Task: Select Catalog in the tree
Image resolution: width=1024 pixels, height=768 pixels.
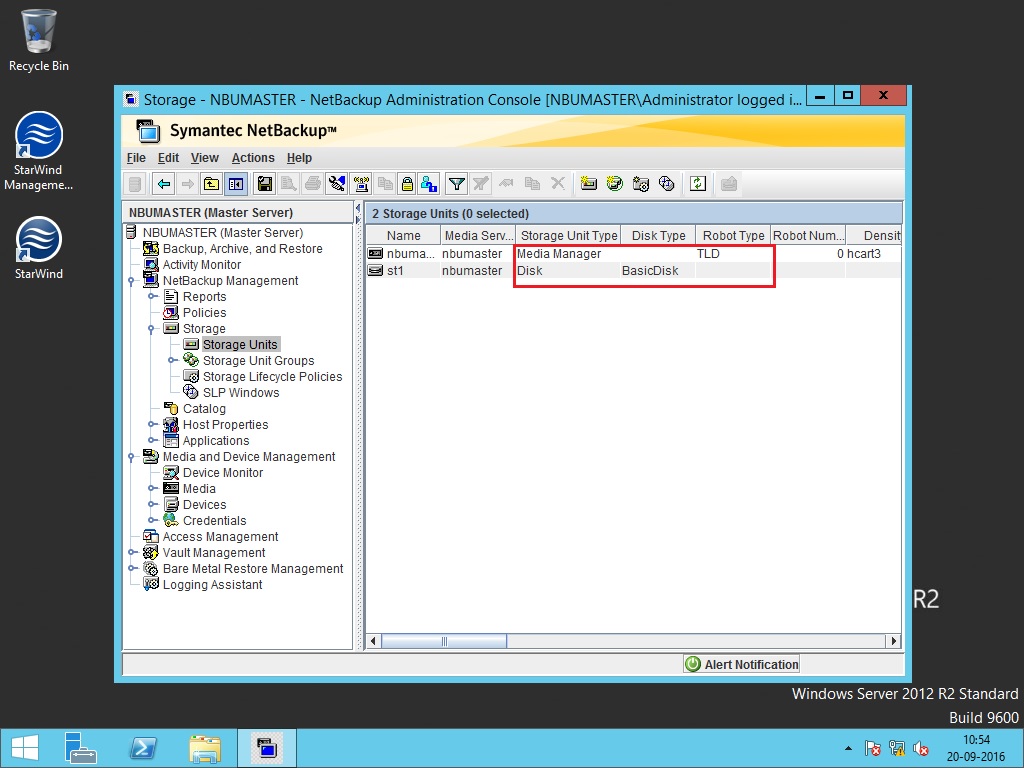Action: coord(204,409)
